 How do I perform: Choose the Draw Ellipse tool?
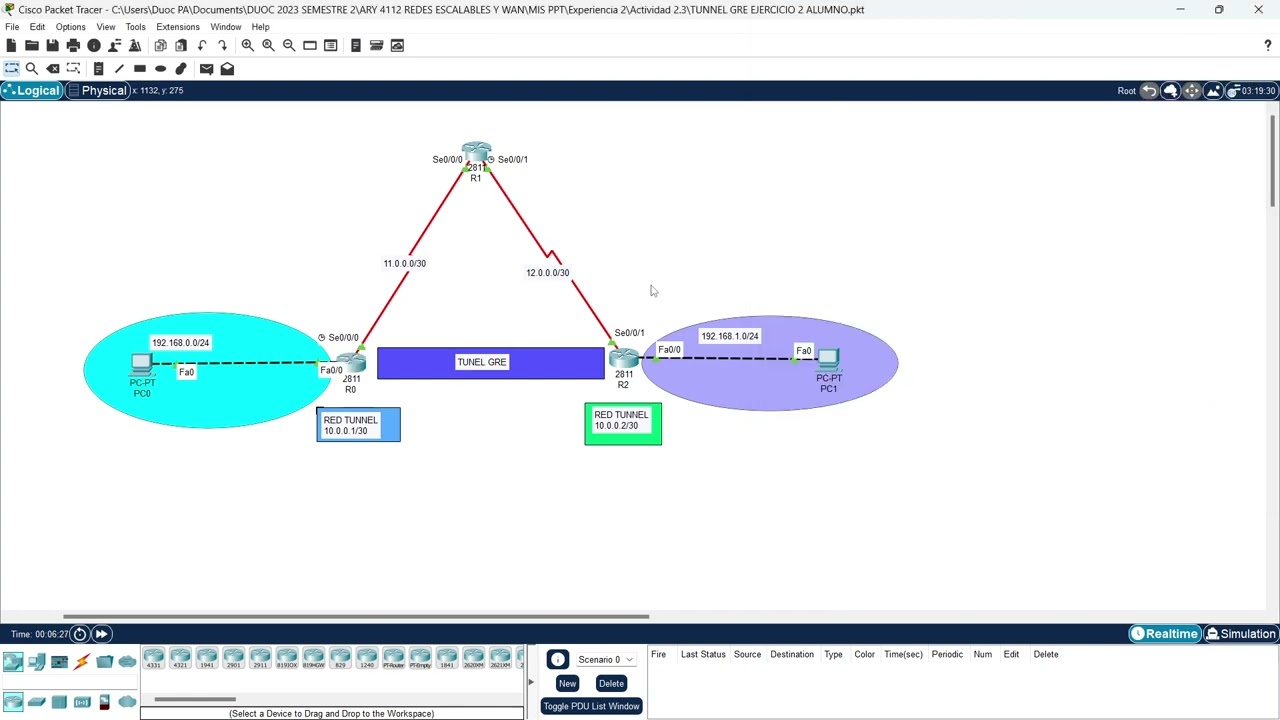click(160, 68)
